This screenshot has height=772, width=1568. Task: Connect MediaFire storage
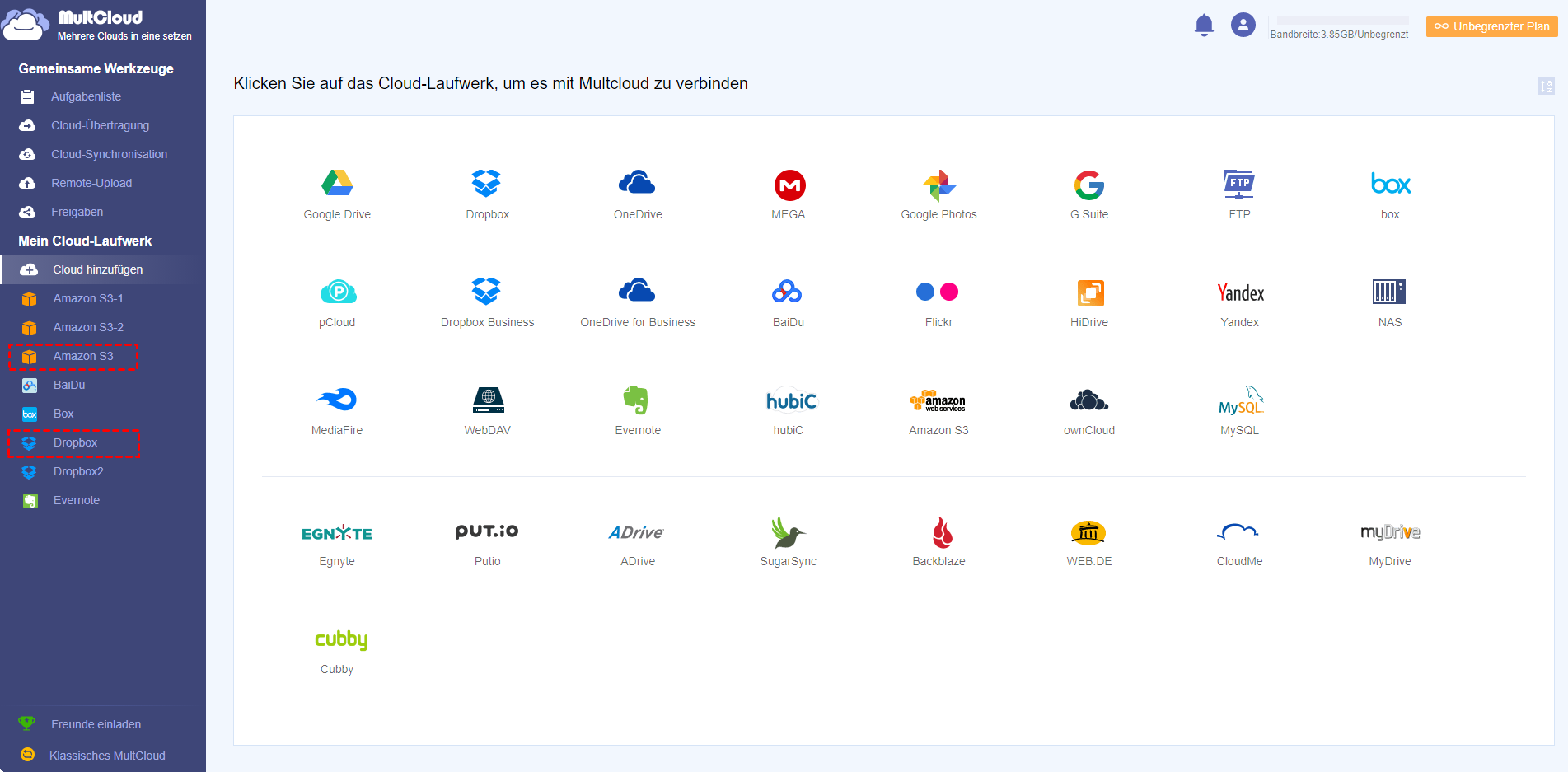pyautogui.click(x=337, y=410)
